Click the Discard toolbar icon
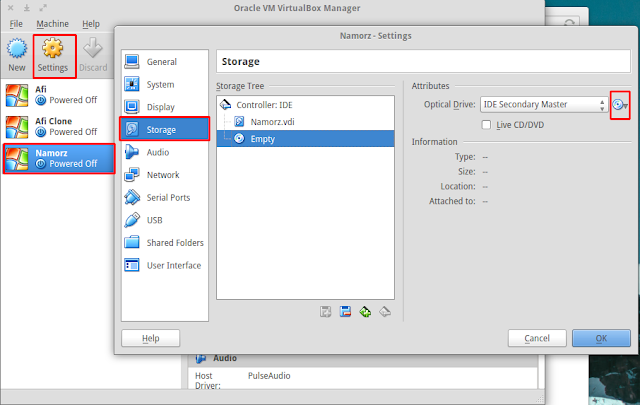Viewport: 640px width, 405px height. (93, 49)
